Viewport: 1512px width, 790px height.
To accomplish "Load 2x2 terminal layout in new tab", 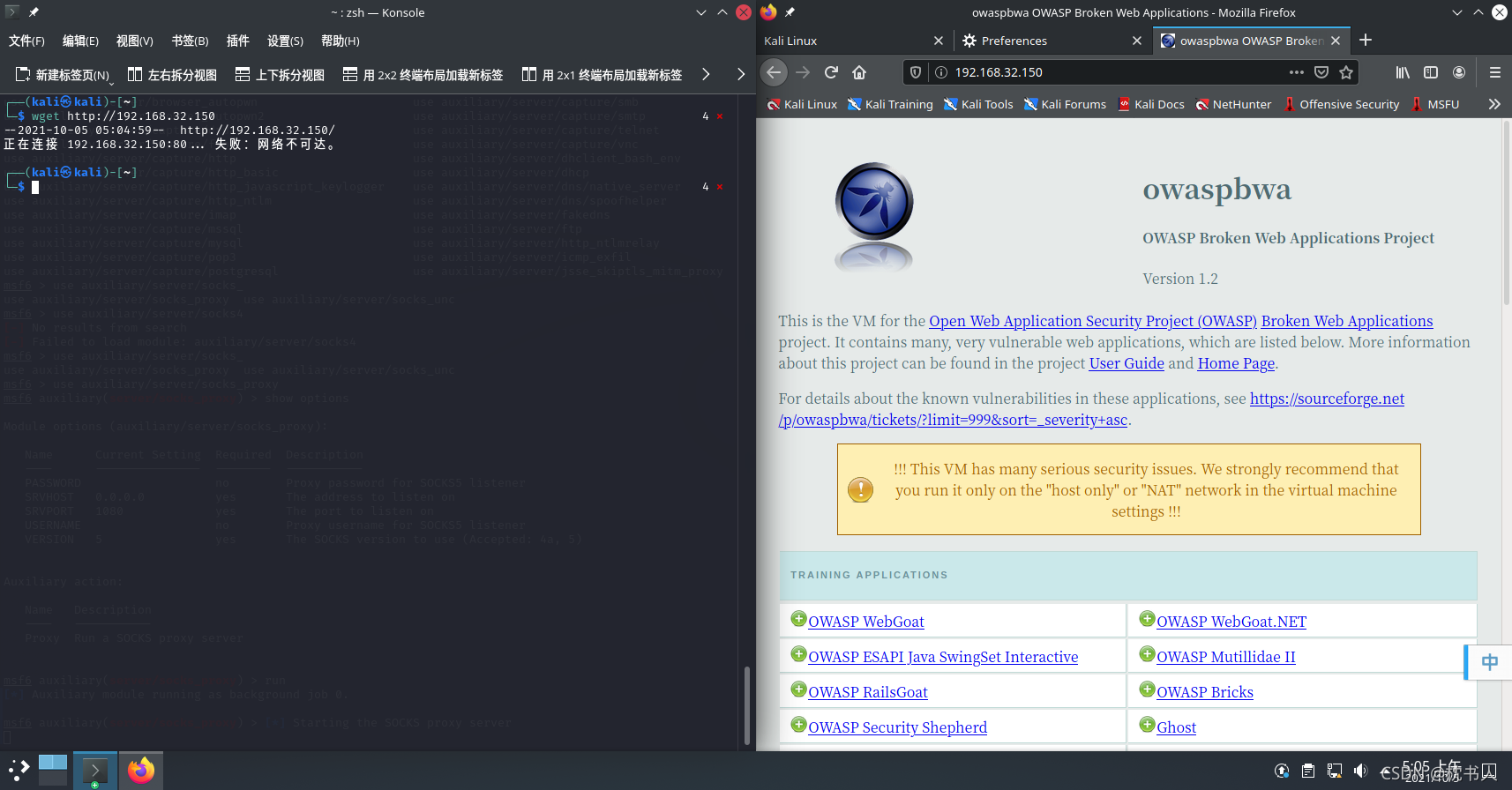I will tap(423, 75).
